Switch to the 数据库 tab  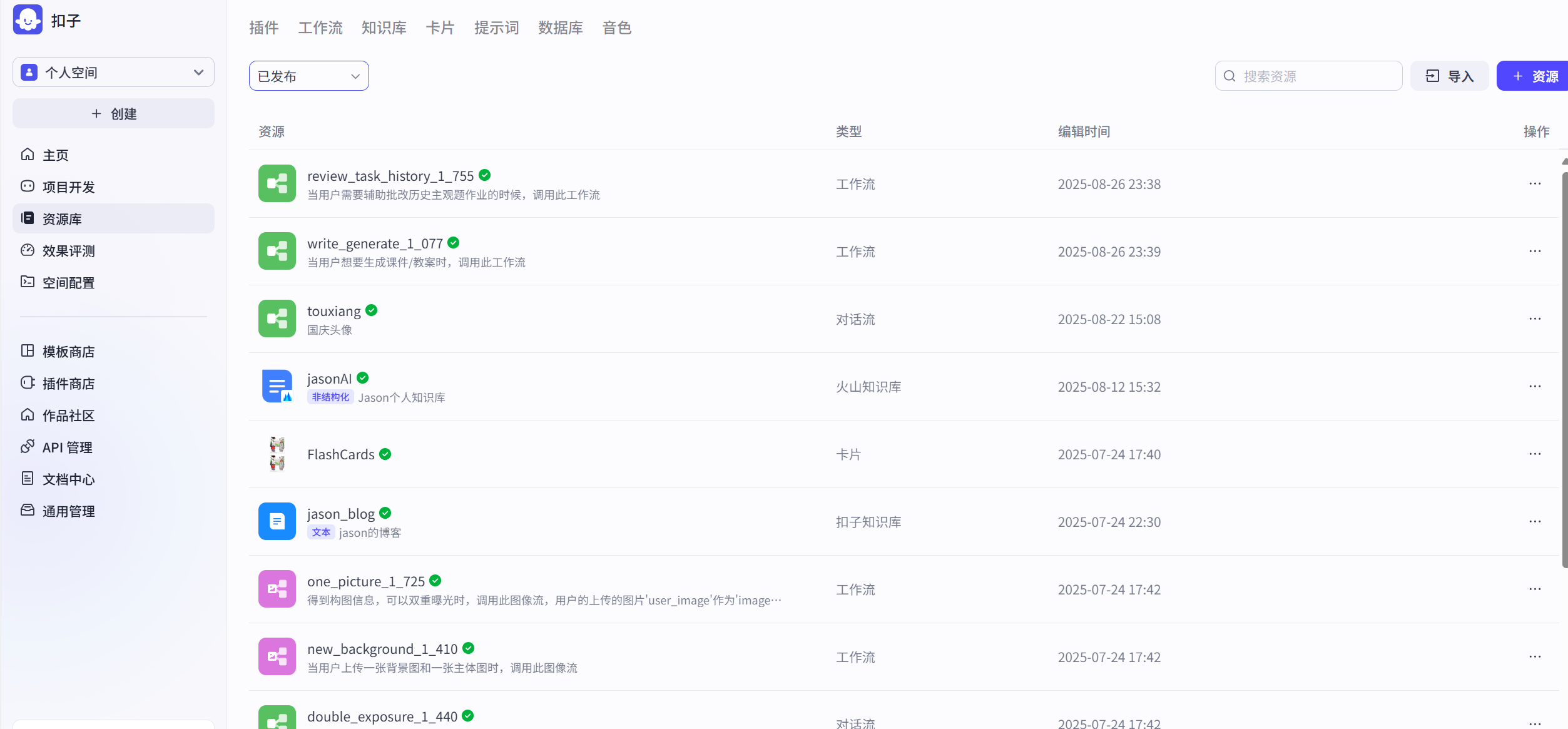click(x=560, y=28)
